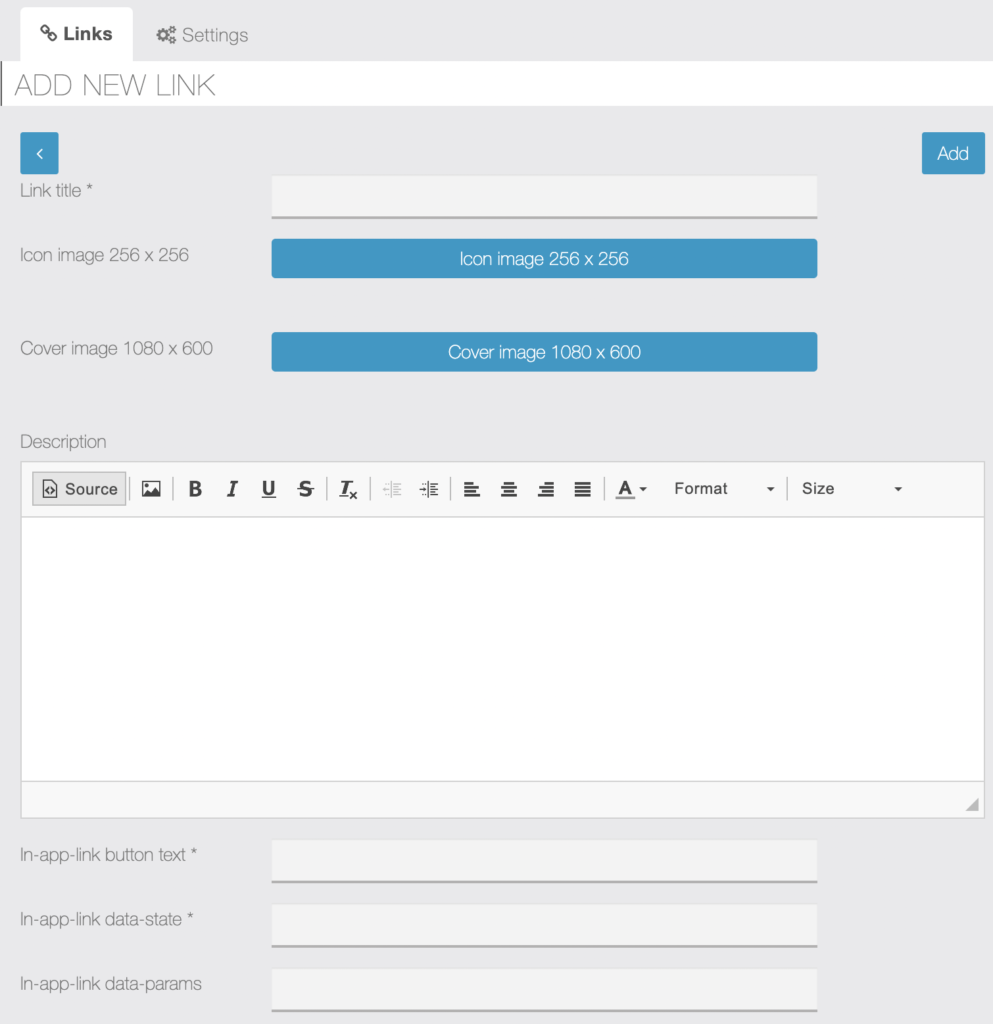
Task: Justify the description text
Action: point(582,489)
